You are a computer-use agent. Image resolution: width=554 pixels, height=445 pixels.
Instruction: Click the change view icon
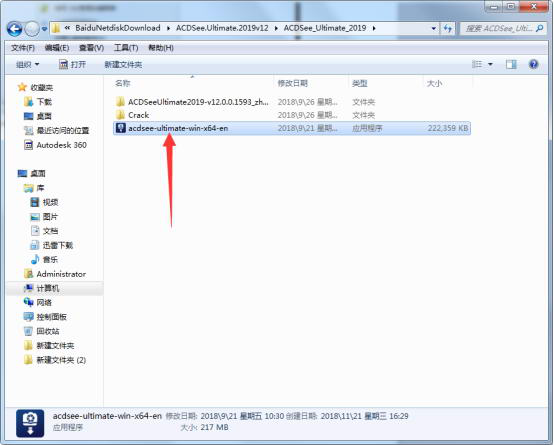477,64
